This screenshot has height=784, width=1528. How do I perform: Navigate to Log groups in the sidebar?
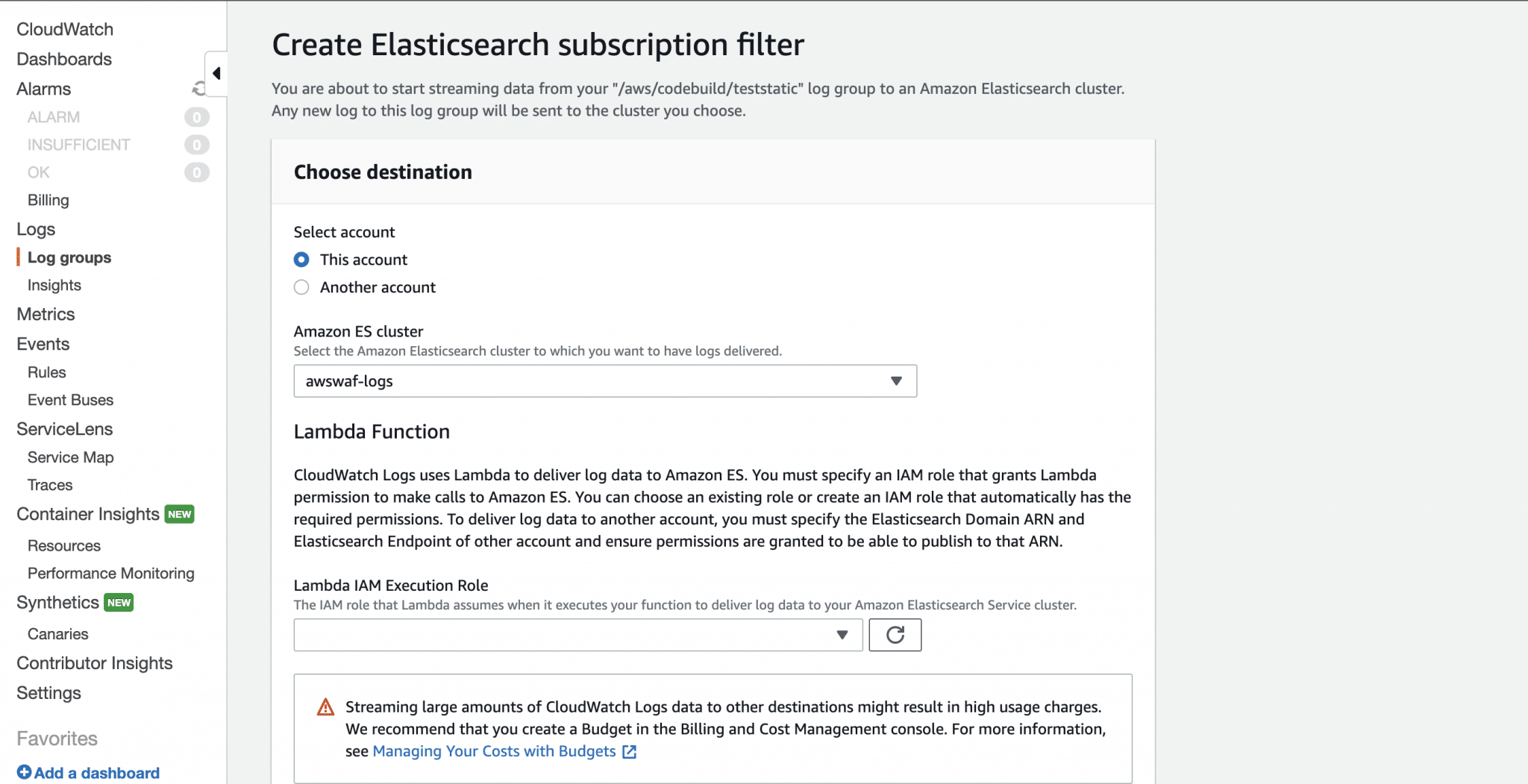coord(69,257)
